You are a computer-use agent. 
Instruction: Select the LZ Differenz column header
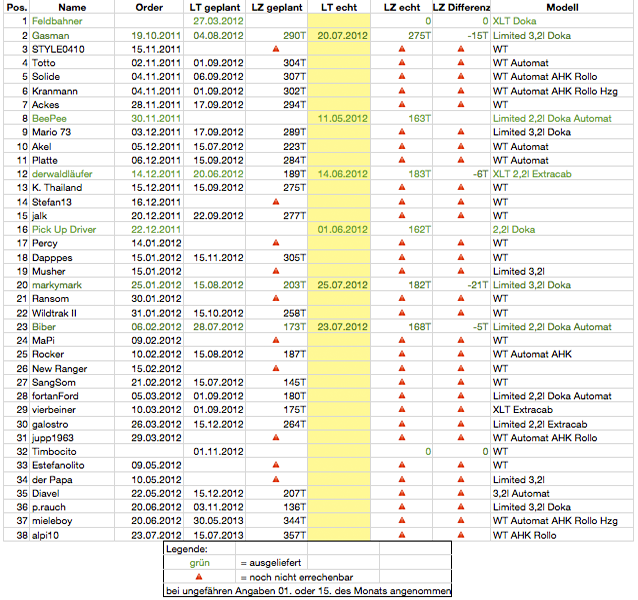click(461, 7)
